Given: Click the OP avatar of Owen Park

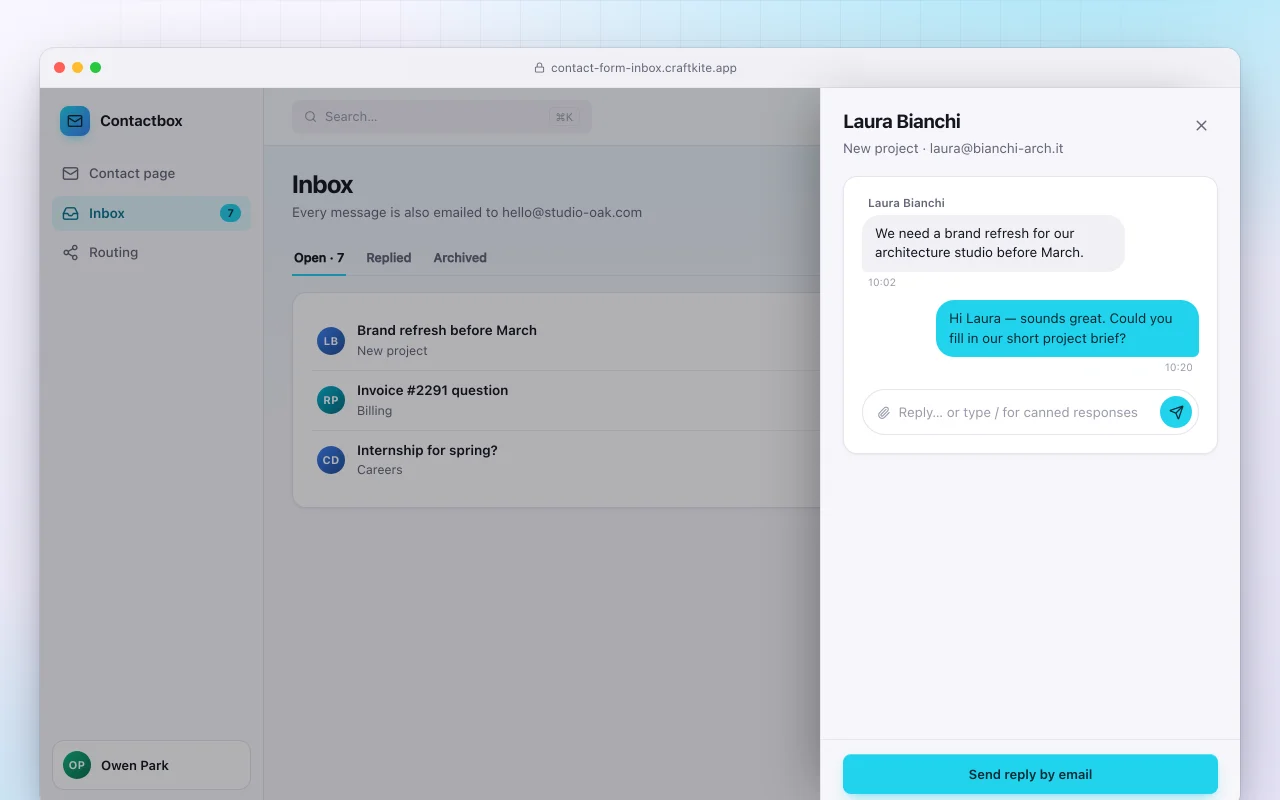Looking at the screenshot, I should tap(77, 765).
